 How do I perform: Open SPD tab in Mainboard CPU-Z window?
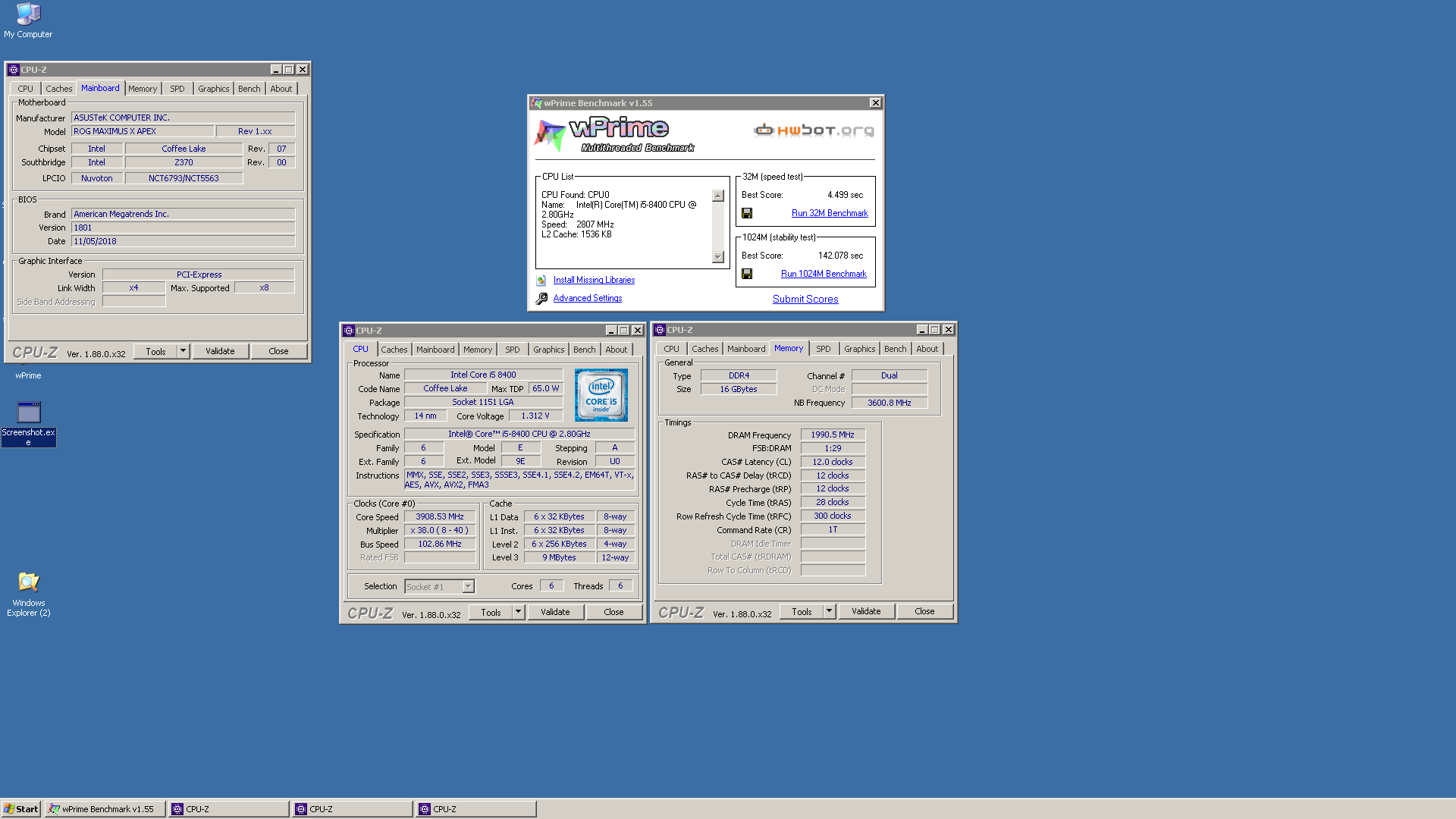(x=177, y=89)
